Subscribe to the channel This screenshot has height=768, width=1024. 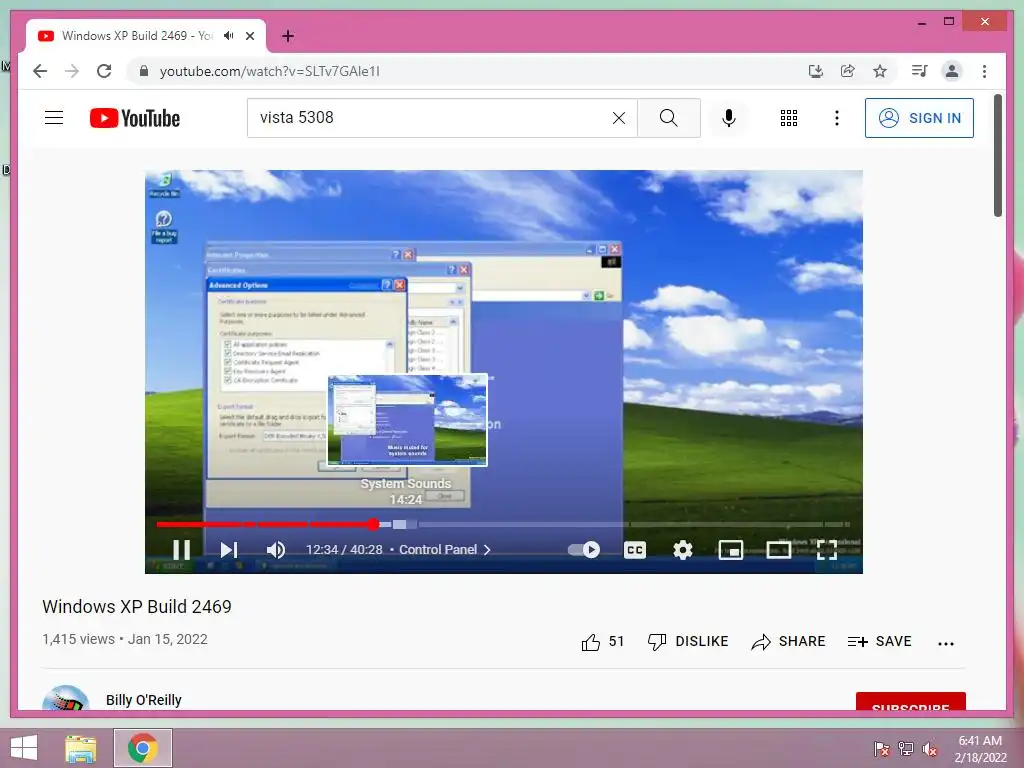910,701
